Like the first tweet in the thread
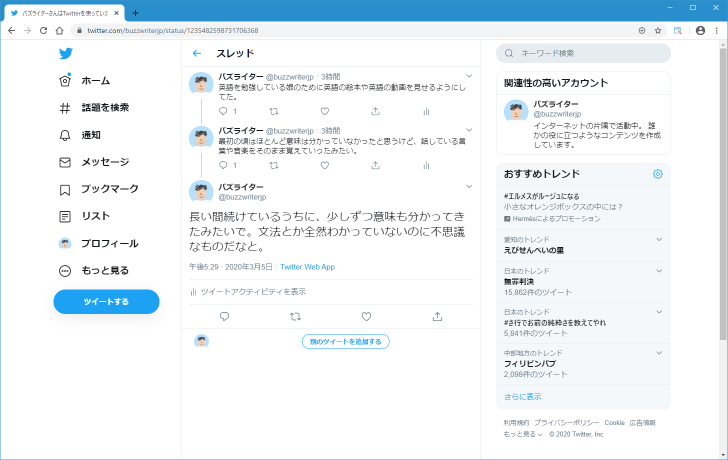Screen dimensions: 728x460 coord(325,111)
